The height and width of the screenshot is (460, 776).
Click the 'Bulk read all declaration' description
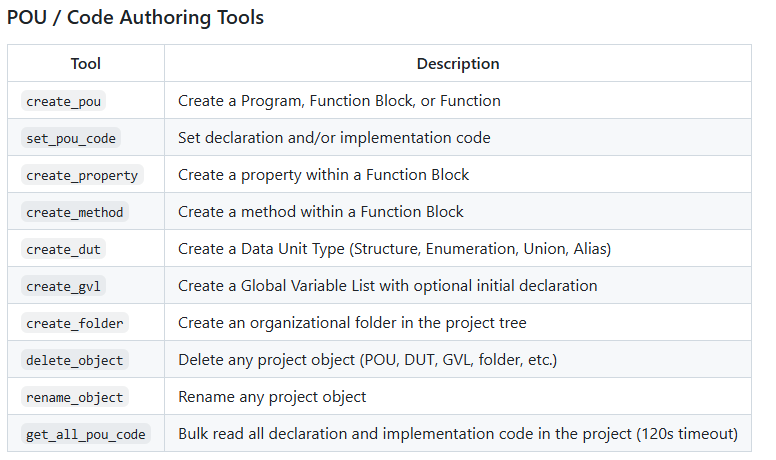pos(458,434)
